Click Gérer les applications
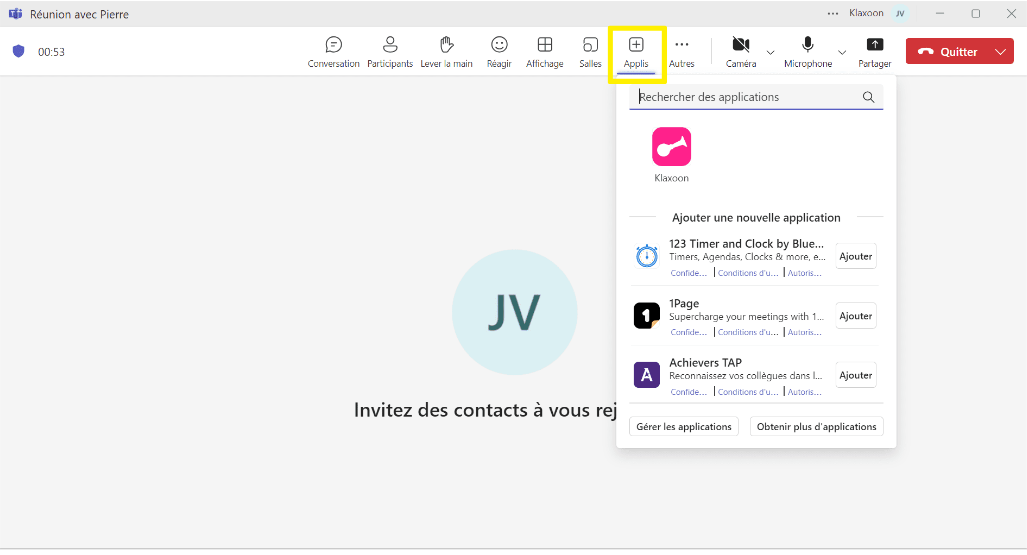This screenshot has height=555, width=1027. [684, 427]
